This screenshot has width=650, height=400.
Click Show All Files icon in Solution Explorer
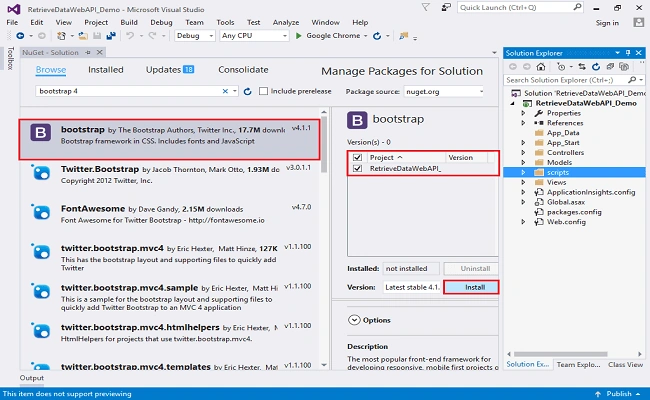click(x=623, y=67)
